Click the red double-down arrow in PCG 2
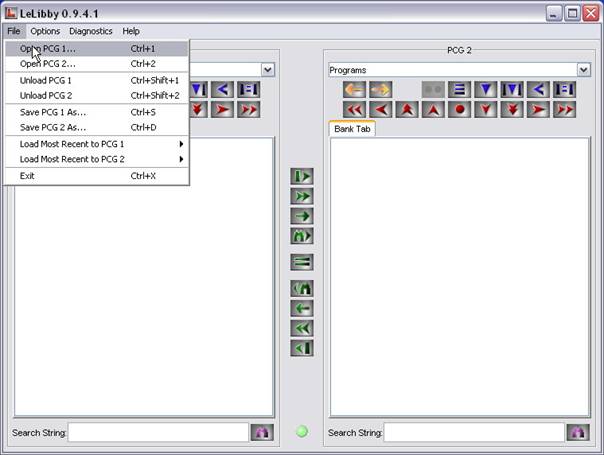This screenshot has width=604, height=455. [x=512, y=110]
